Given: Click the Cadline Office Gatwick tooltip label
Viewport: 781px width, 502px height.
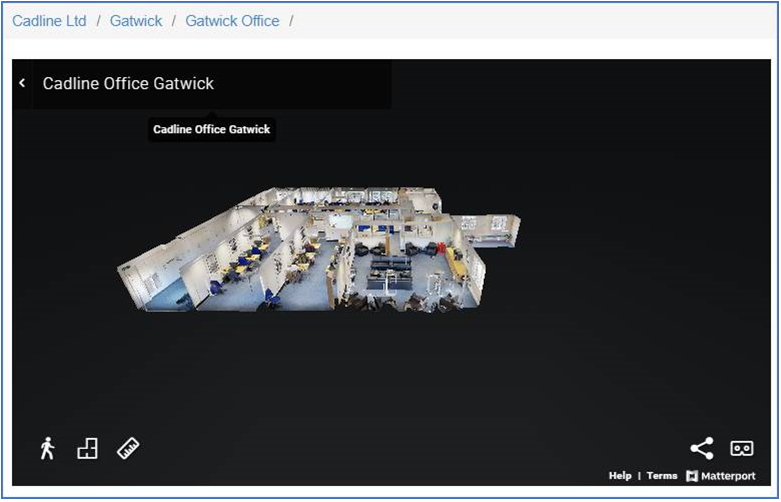Looking at the screenshot, I should coord(212,129).
